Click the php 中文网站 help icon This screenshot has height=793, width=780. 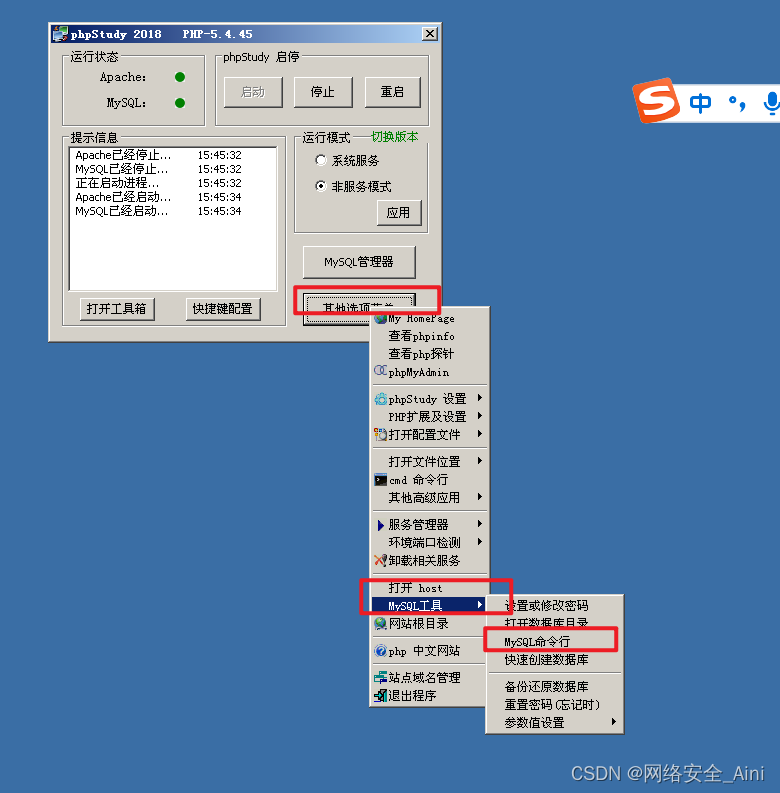(380, 651)
